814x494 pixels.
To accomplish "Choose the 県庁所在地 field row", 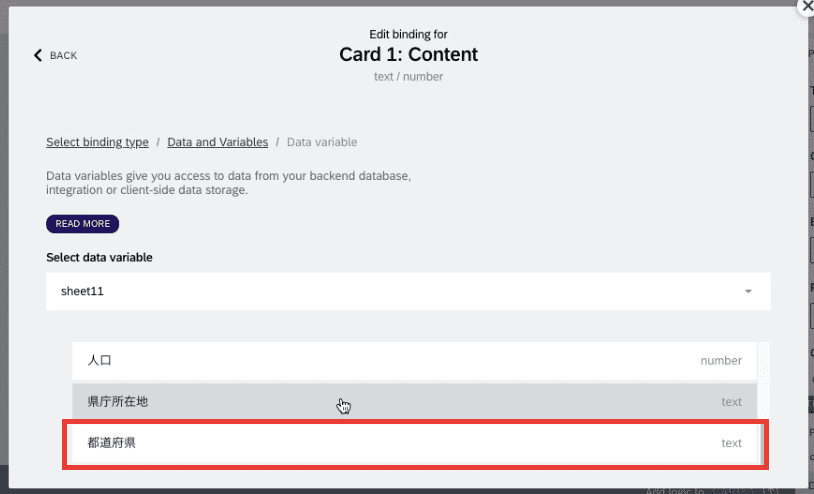I will tap(414, 402).
